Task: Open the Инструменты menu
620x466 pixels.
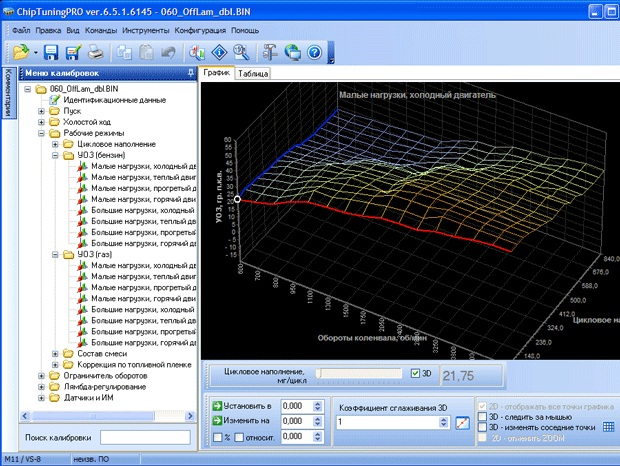Action: (x=146, y=30)
